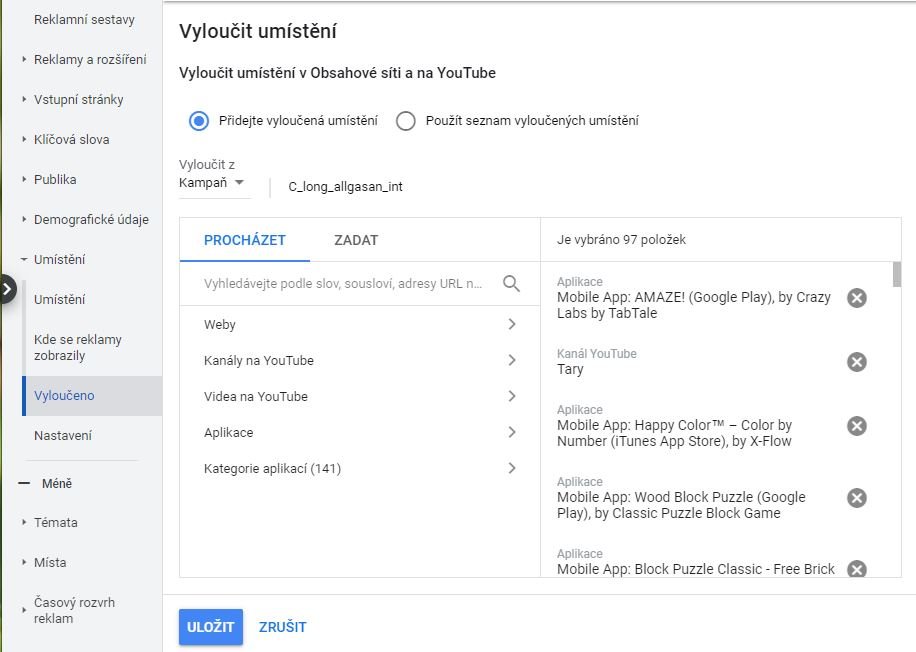Open the Weby category chevron
This screenshot has height=652, width=916.
click(512, 324)
